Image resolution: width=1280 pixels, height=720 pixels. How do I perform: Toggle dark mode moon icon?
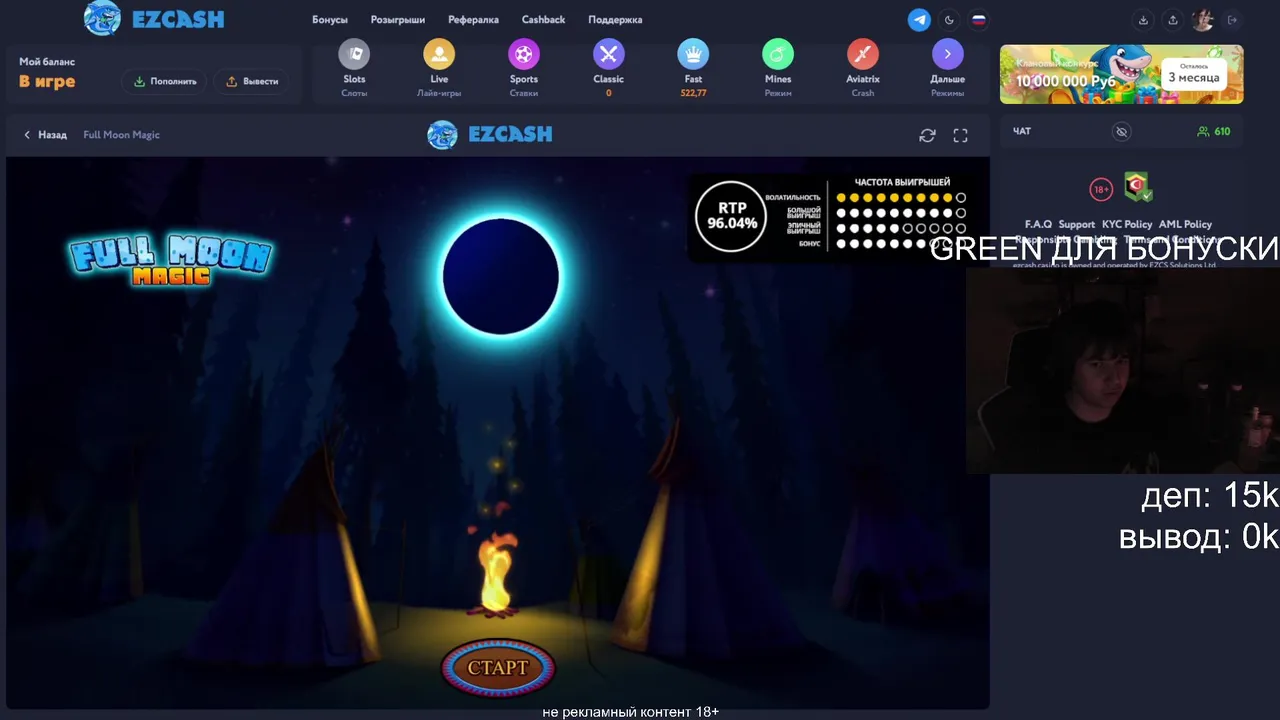(949, 20)
